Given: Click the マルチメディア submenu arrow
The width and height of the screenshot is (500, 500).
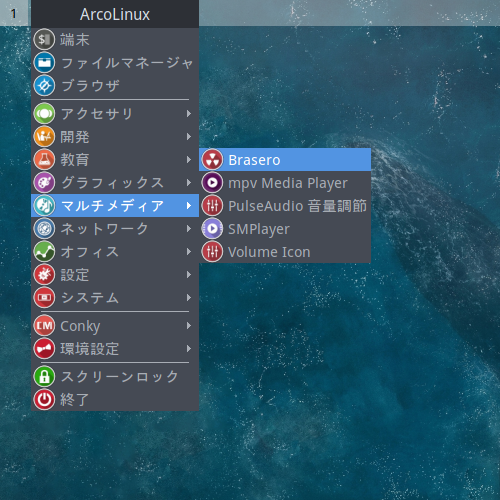Looking at the screenshot, I should pos(189,206).
